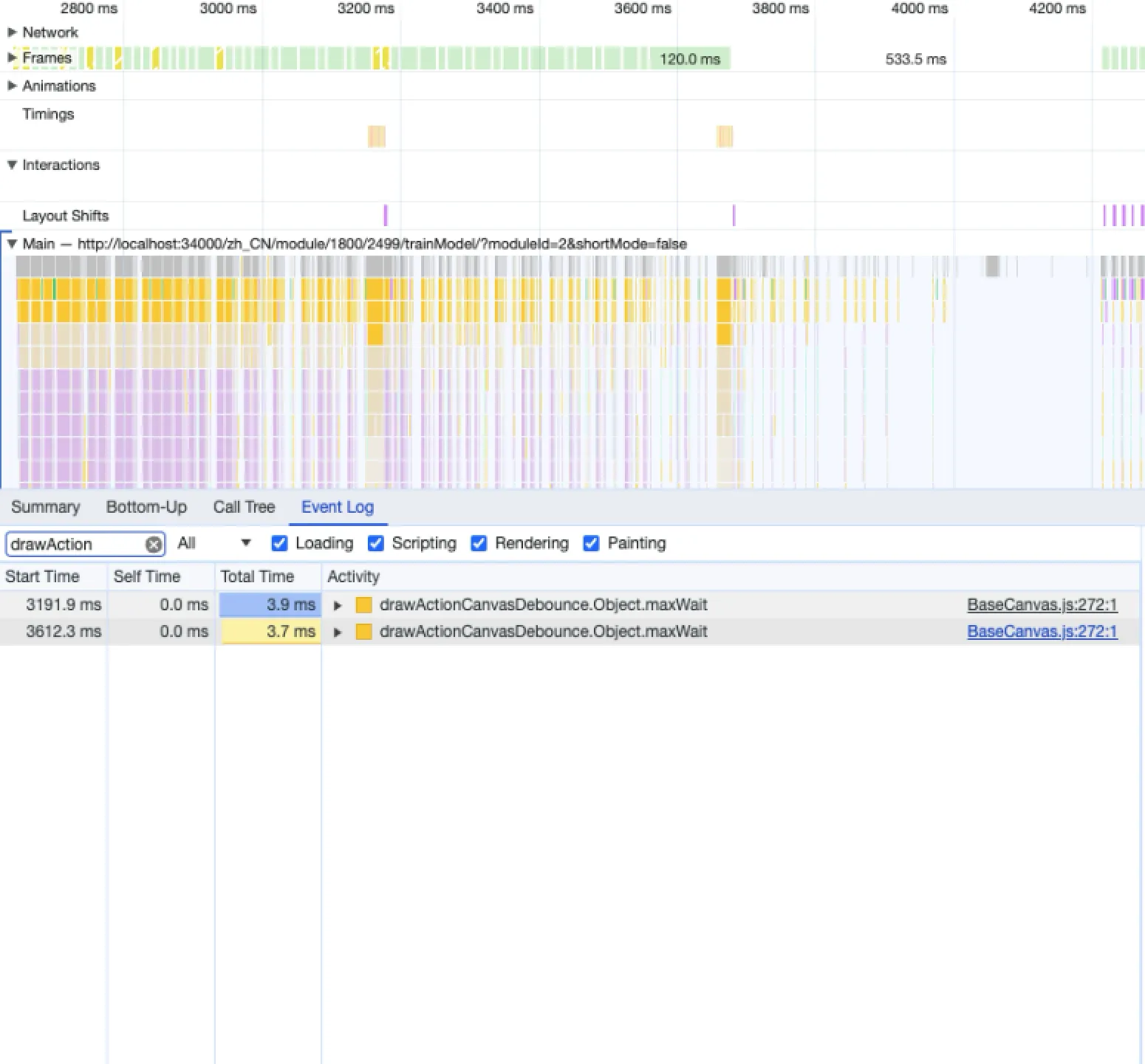Expand the Network track
The width and height of the screenshot is (1145, 1064).
(12, 33)
